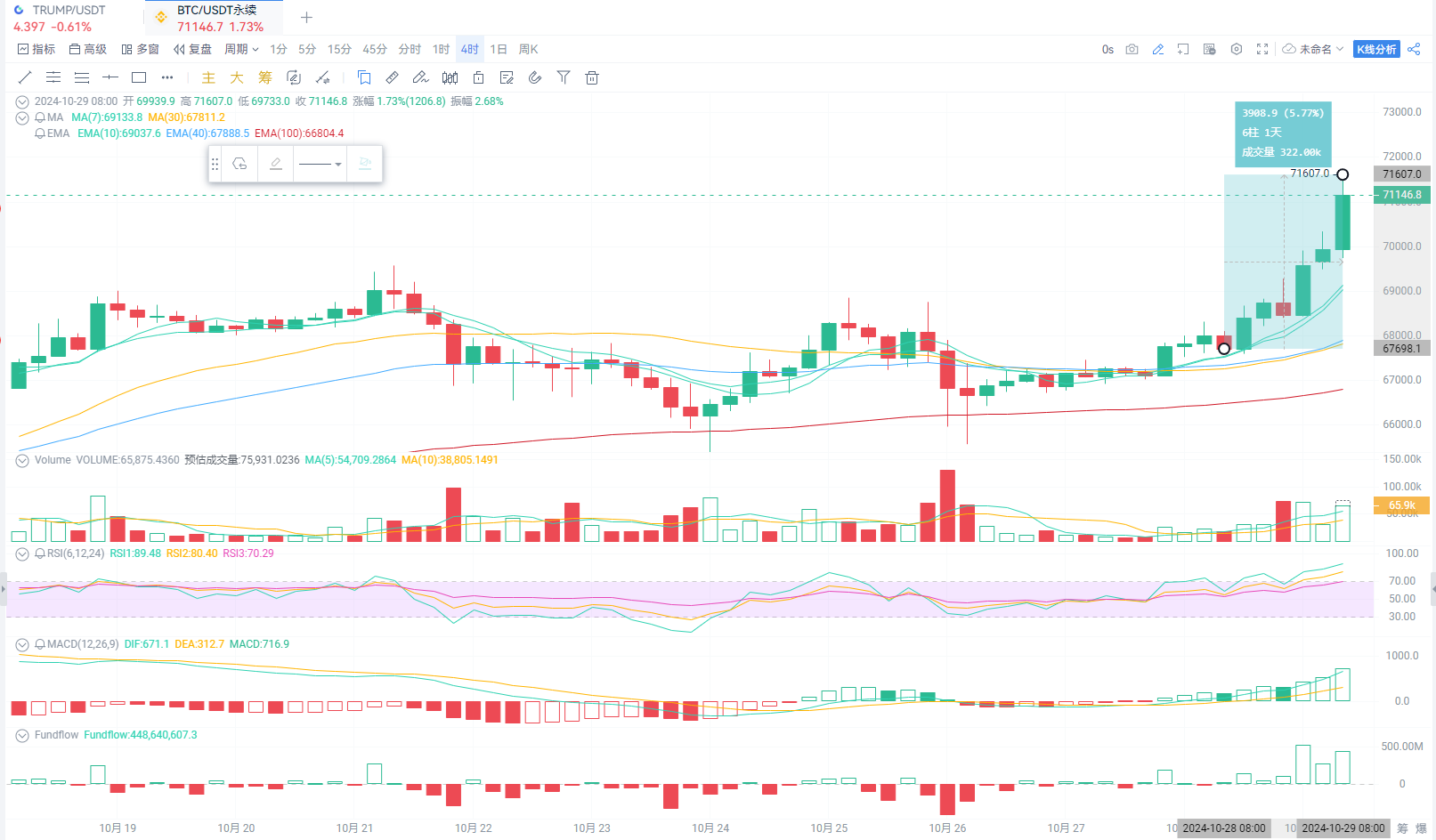Open the 指标 indicators menu
The height and width of the screenshot is (840, 1436).
(37, 49)
